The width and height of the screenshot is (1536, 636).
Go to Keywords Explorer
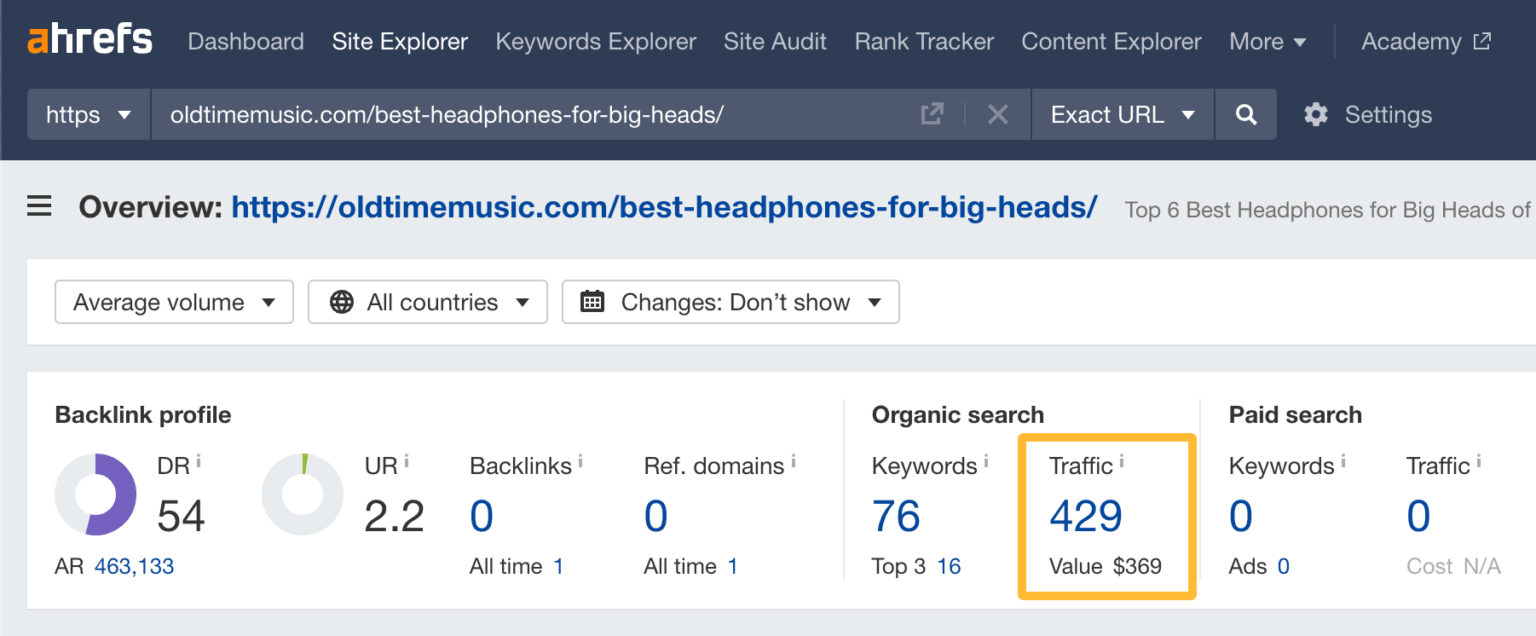click(x=596, y=42)
